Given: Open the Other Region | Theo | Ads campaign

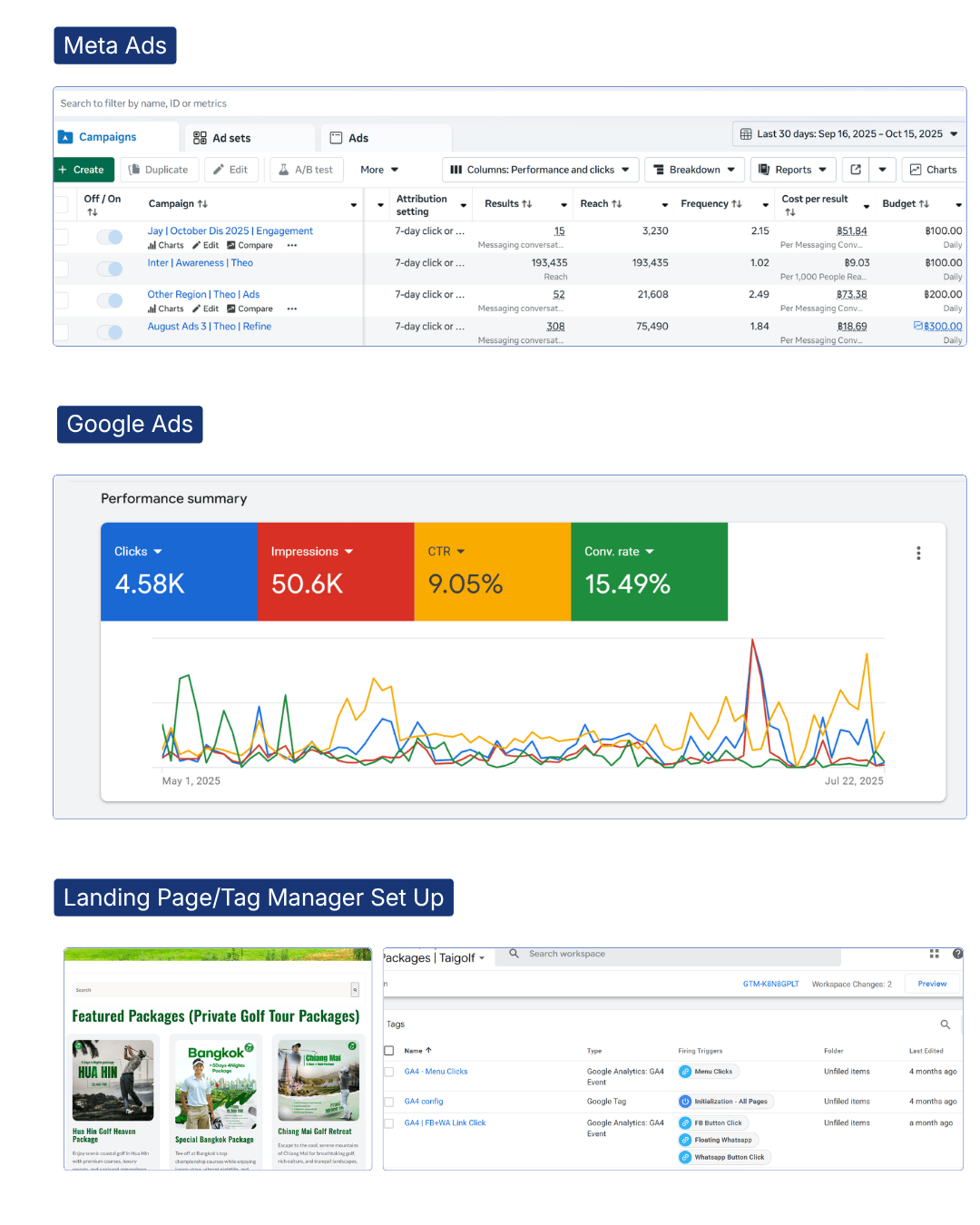Looking at the screenshot, I should (203, 295).
